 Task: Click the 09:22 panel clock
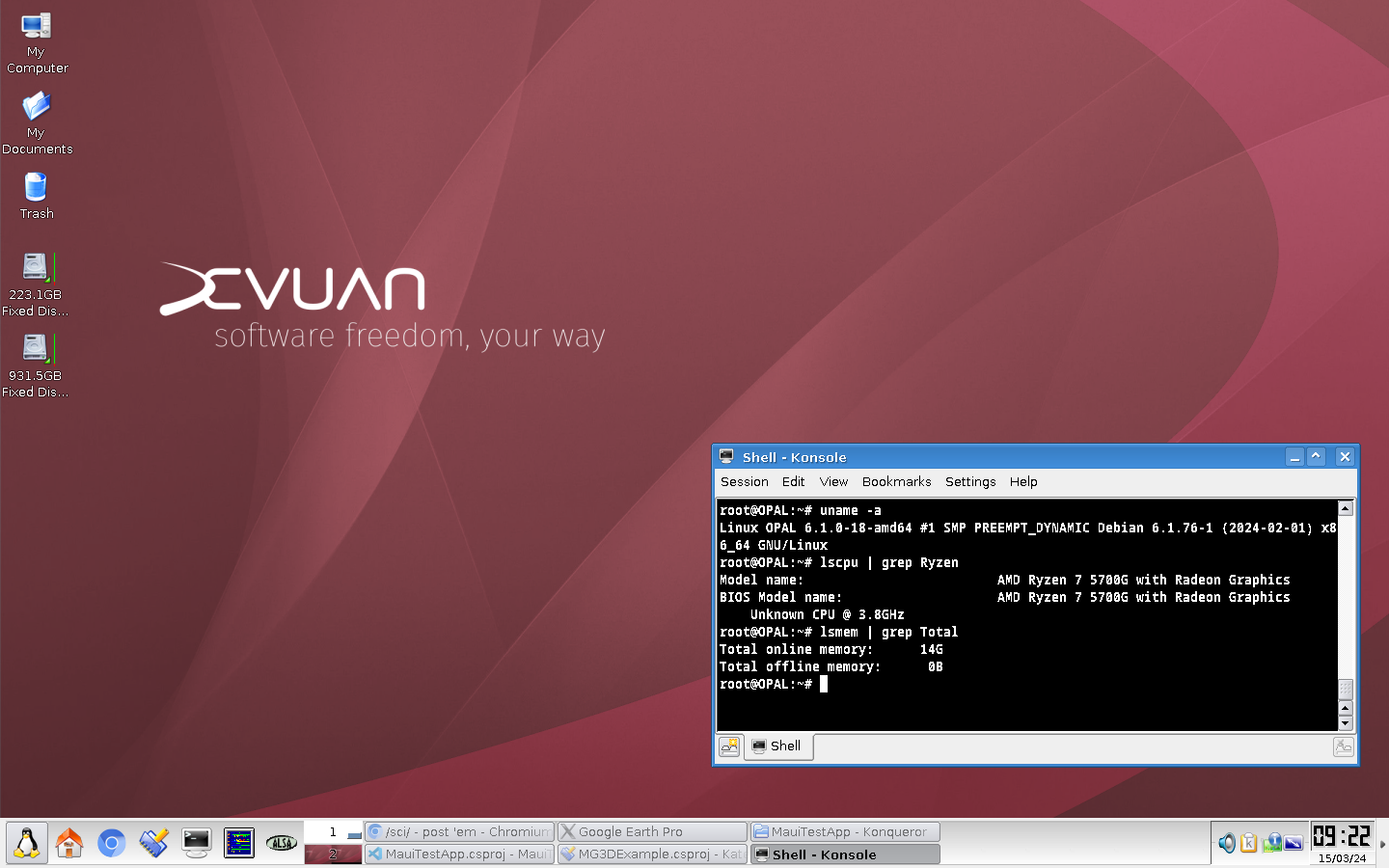1342,837
